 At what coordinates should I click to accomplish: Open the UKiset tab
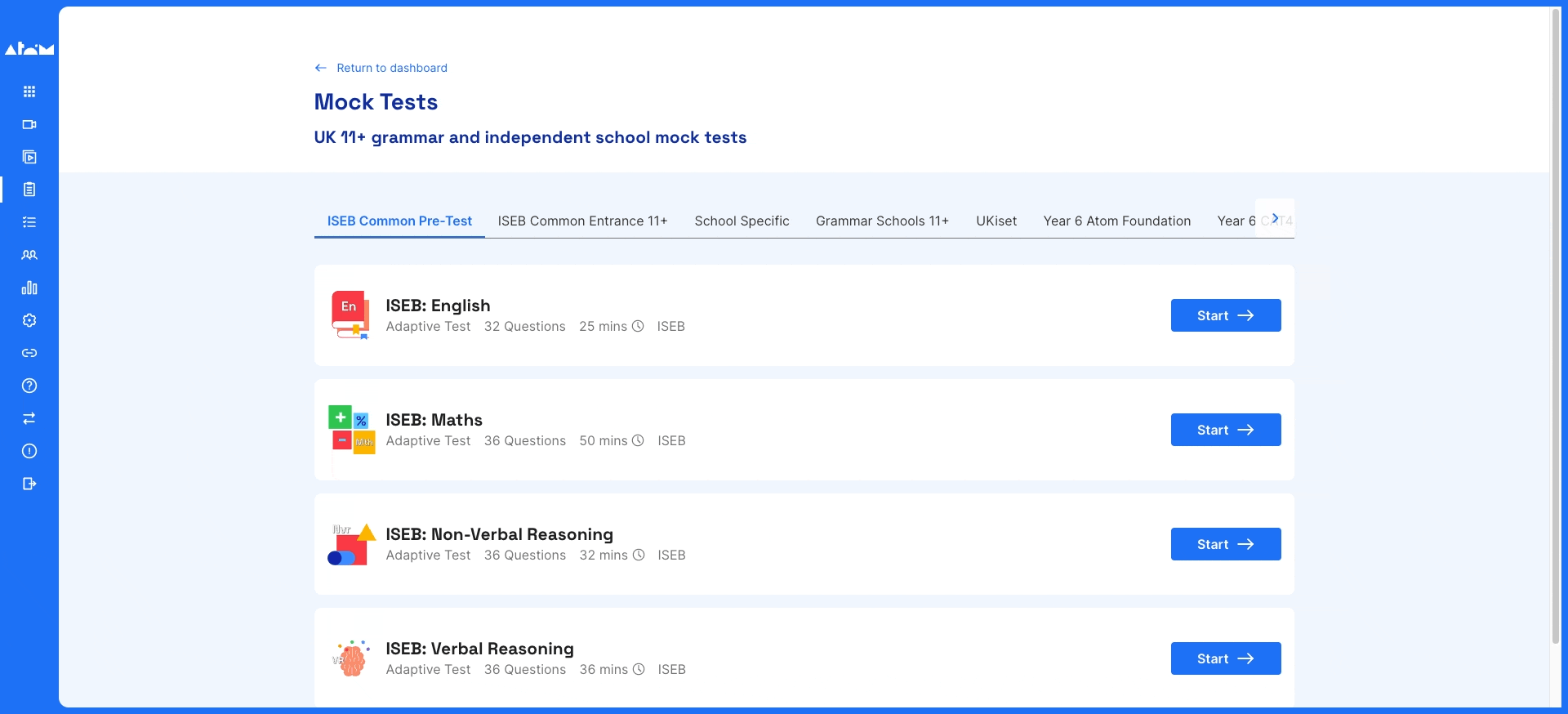(996, 221)
